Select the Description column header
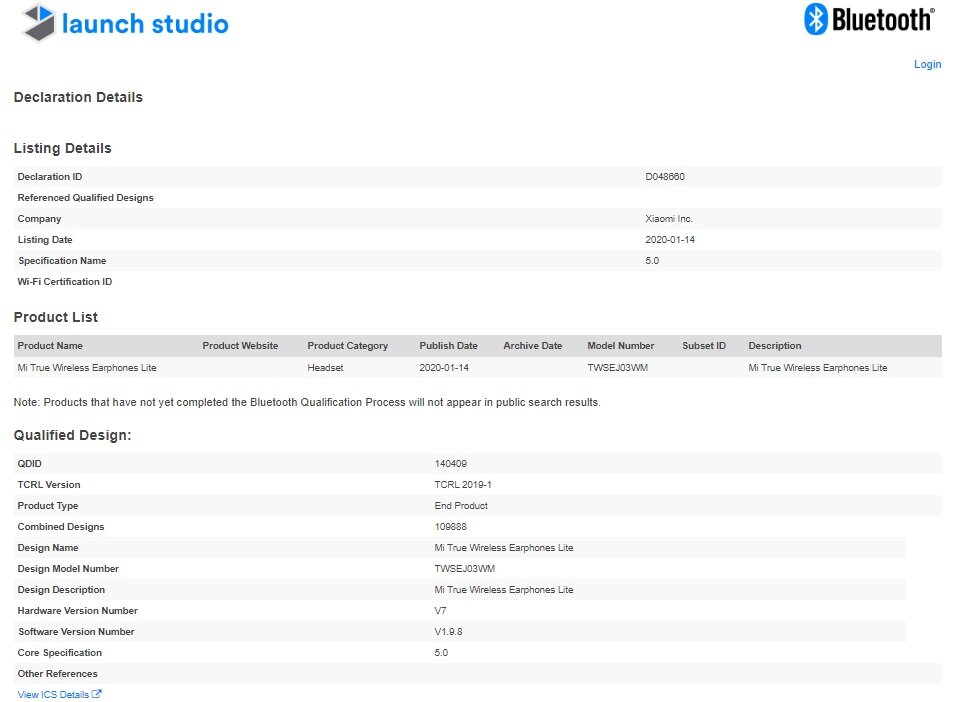Viewport: 956px width, 702px height. [775, 346]
